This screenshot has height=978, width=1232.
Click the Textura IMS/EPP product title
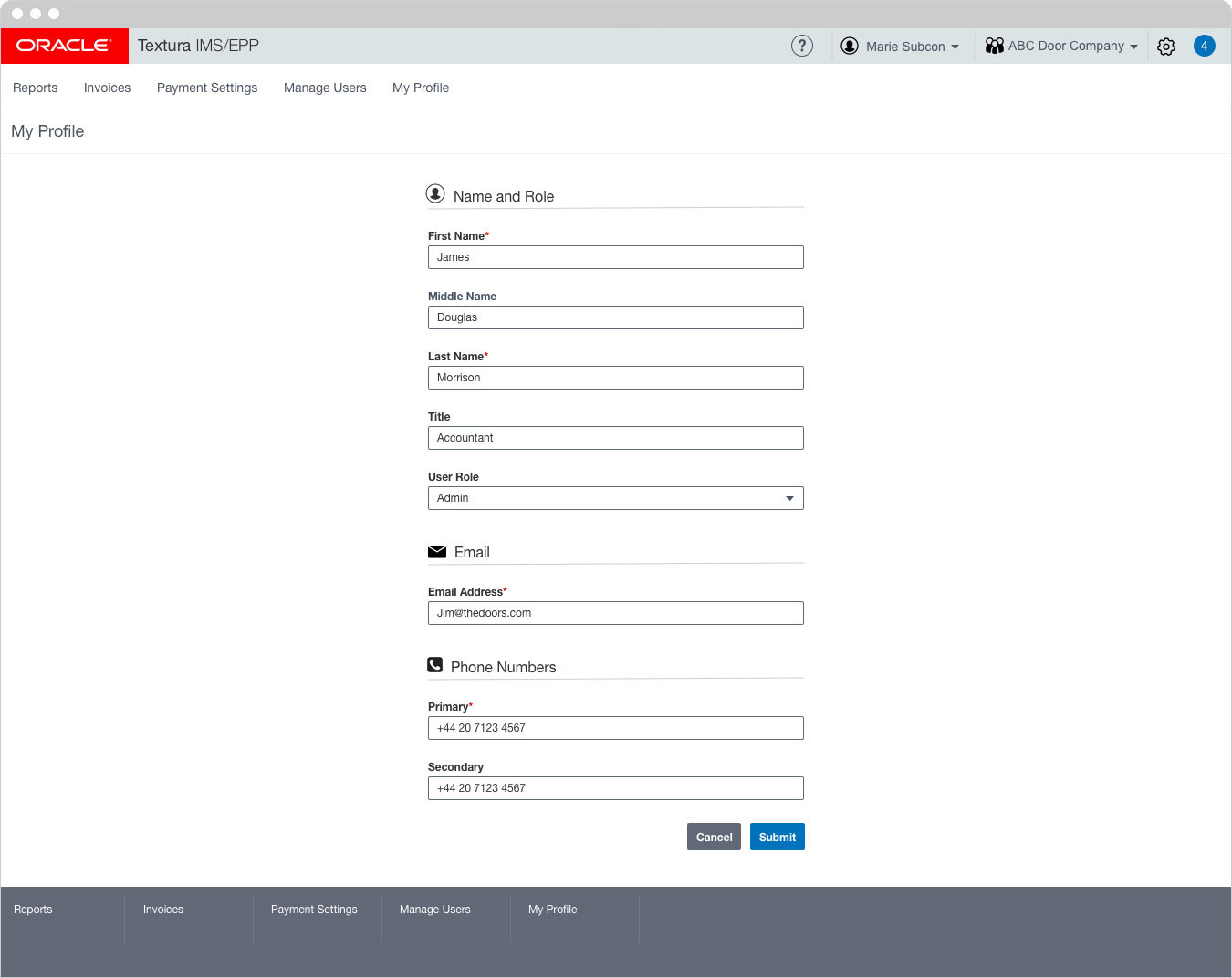(198, 46)
